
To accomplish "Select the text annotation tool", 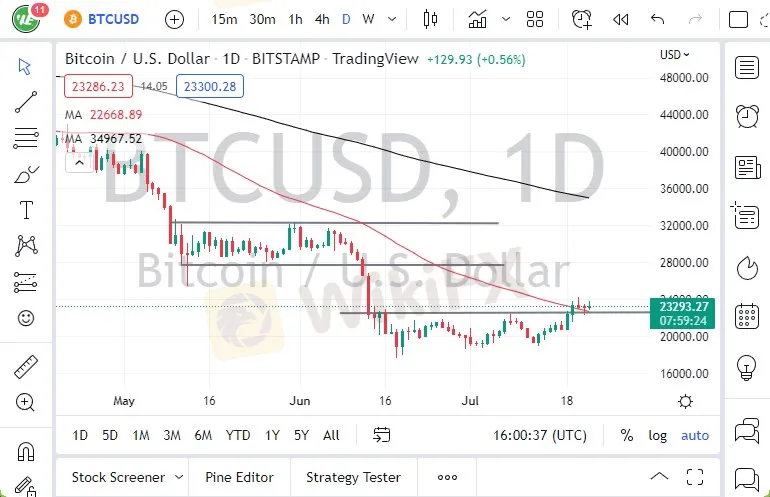I will 26,209.
